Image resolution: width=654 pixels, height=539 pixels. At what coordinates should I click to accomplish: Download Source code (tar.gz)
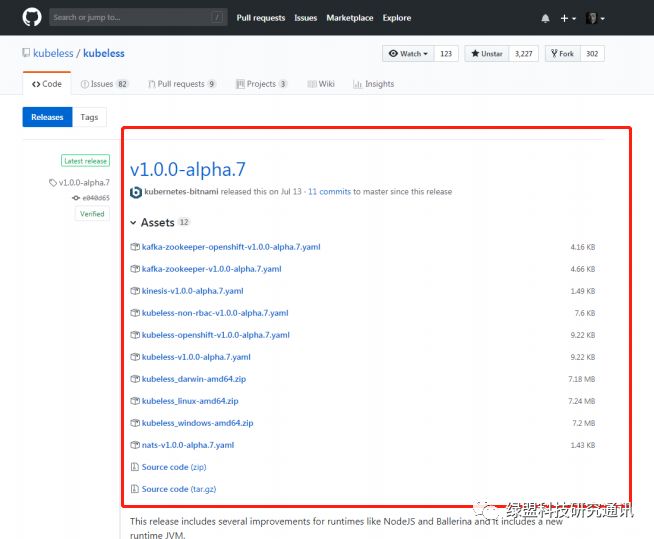pos(179,489)
